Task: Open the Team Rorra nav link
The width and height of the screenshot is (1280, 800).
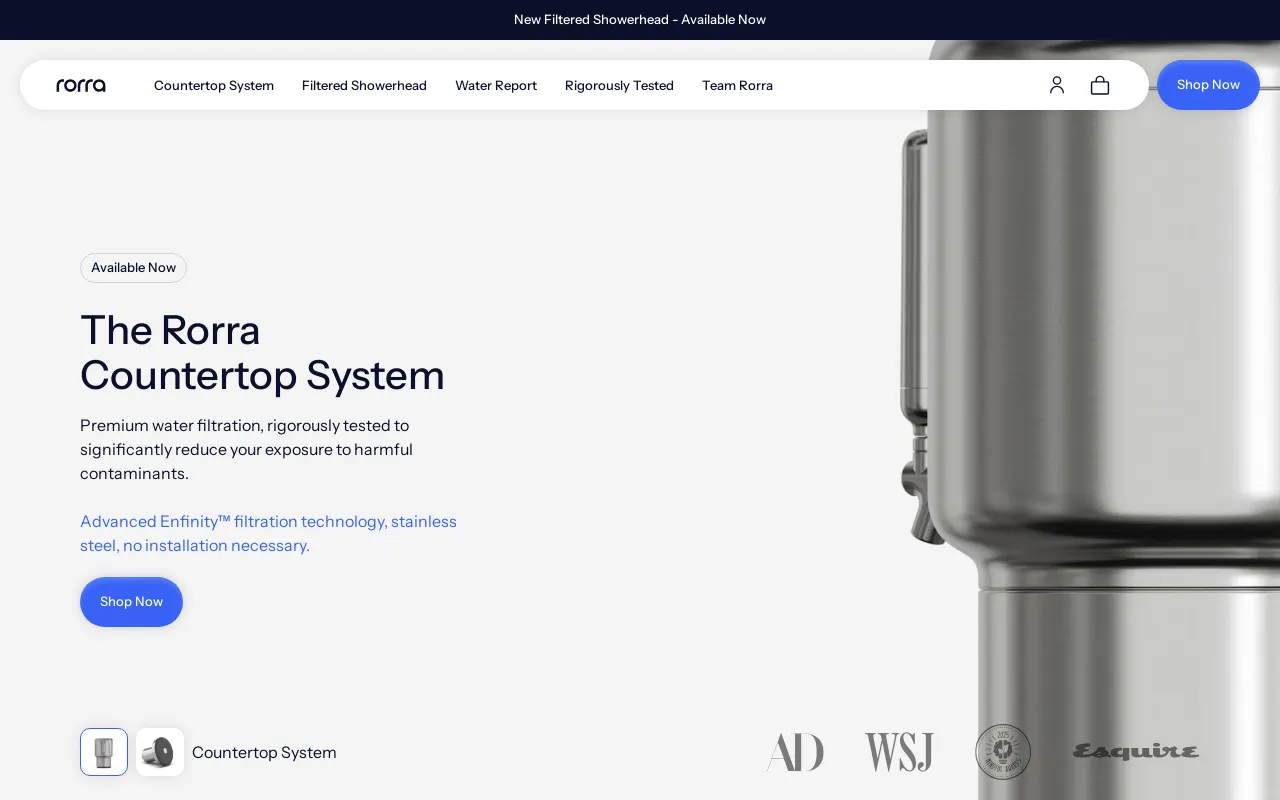Action: [737, 85]
